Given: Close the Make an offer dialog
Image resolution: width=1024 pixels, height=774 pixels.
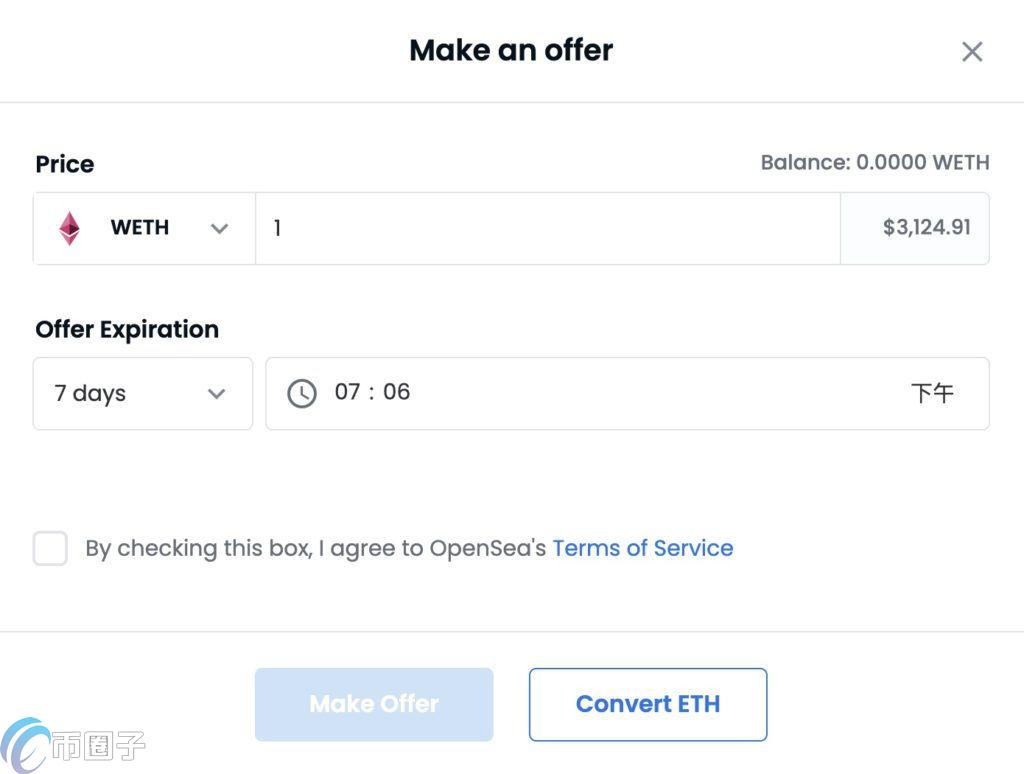Looking at the screenshot, I should [x=972, y=52].
